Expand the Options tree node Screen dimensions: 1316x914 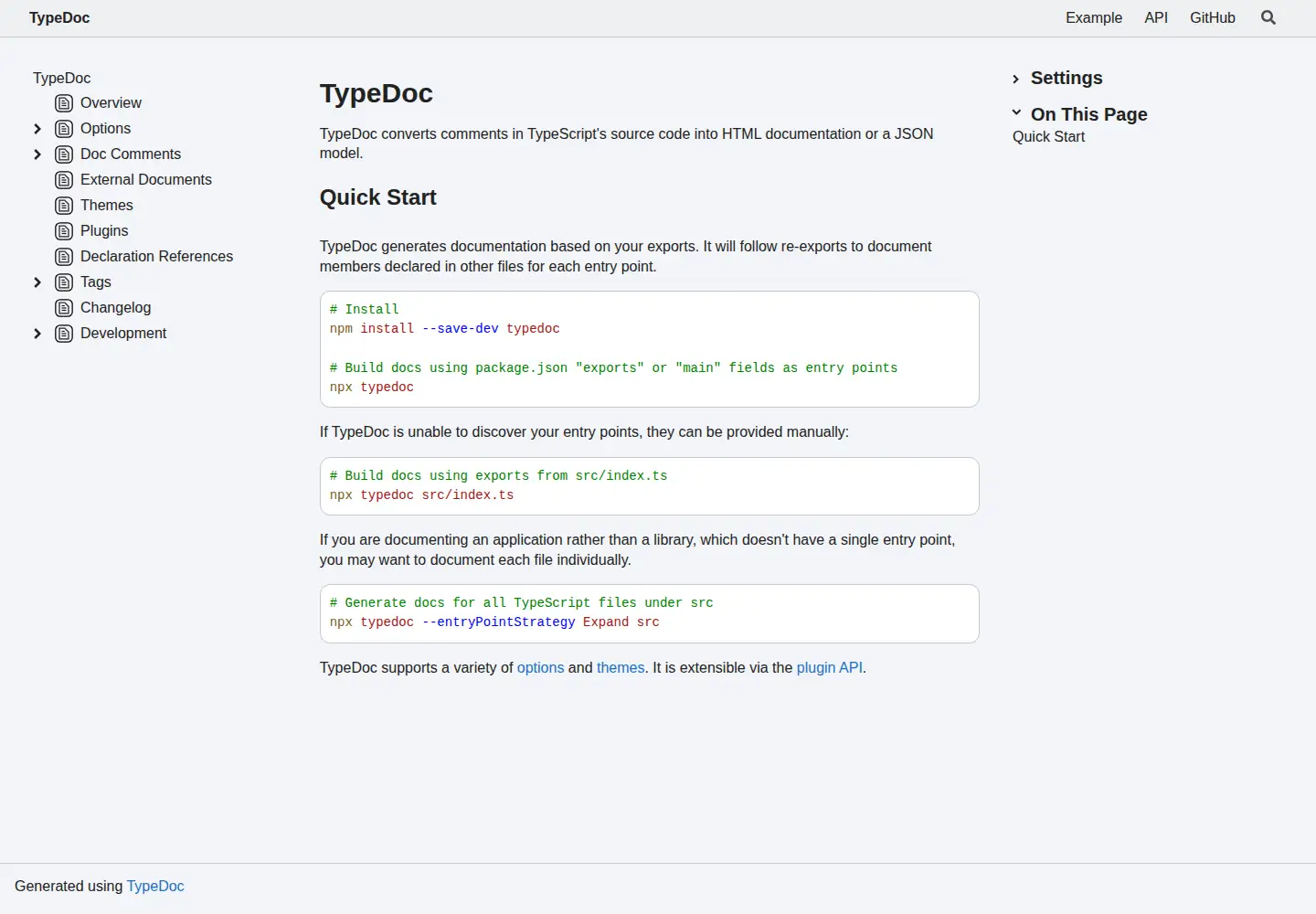point(37,129)
